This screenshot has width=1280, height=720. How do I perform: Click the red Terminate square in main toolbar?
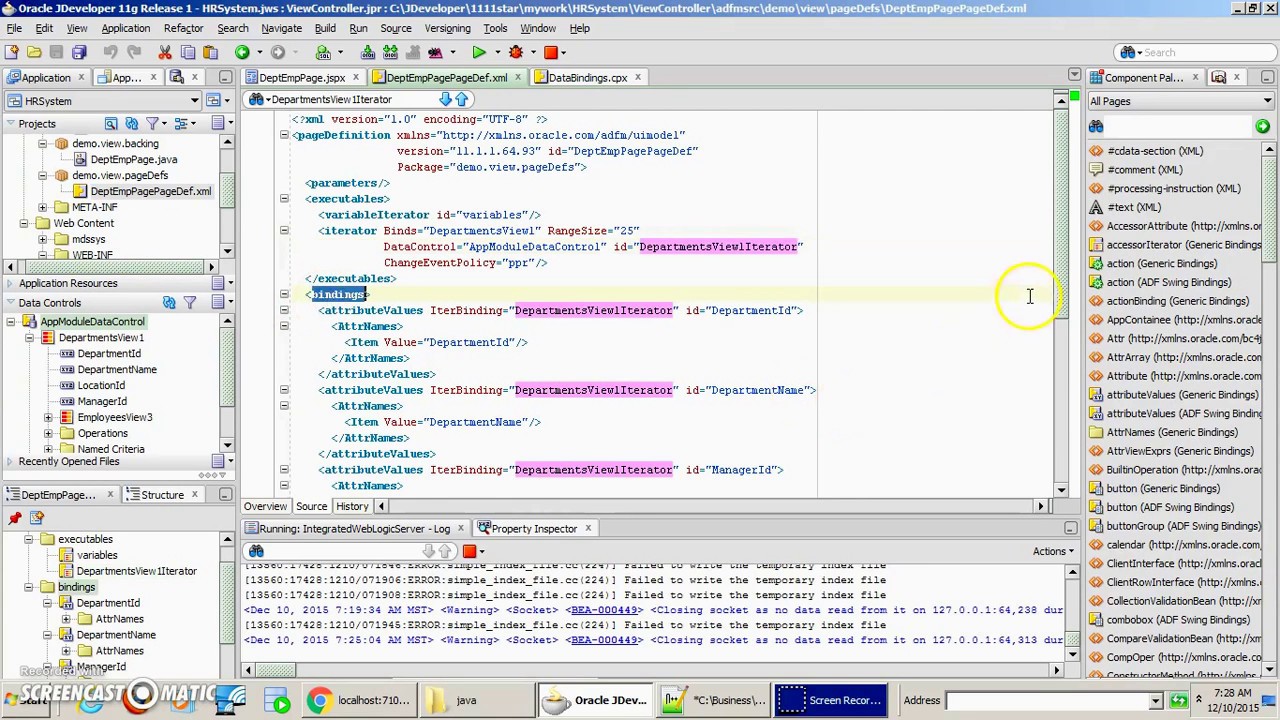coord(550,52)
